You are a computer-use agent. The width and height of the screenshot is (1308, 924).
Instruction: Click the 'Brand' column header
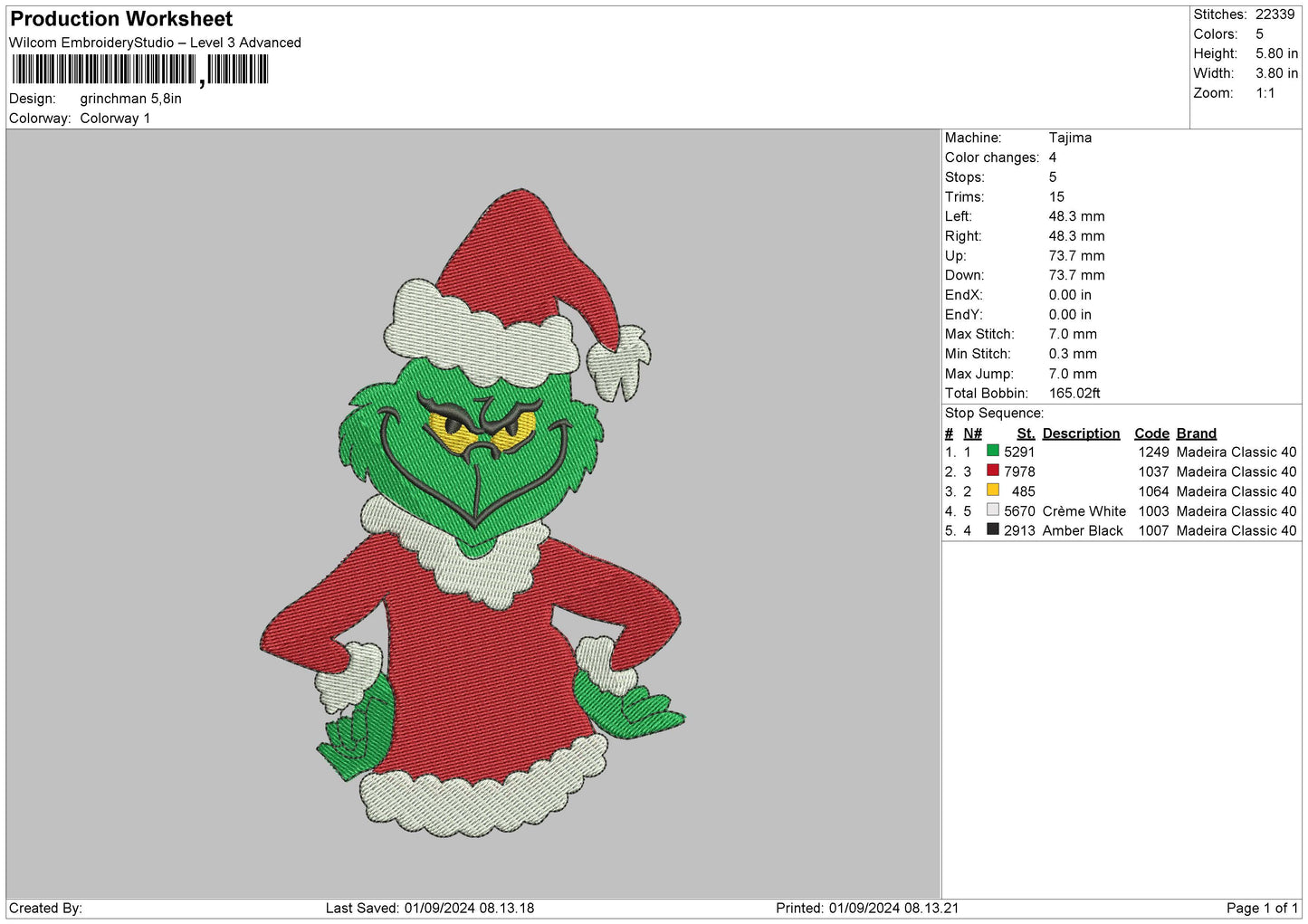[x=1196, y=433]
